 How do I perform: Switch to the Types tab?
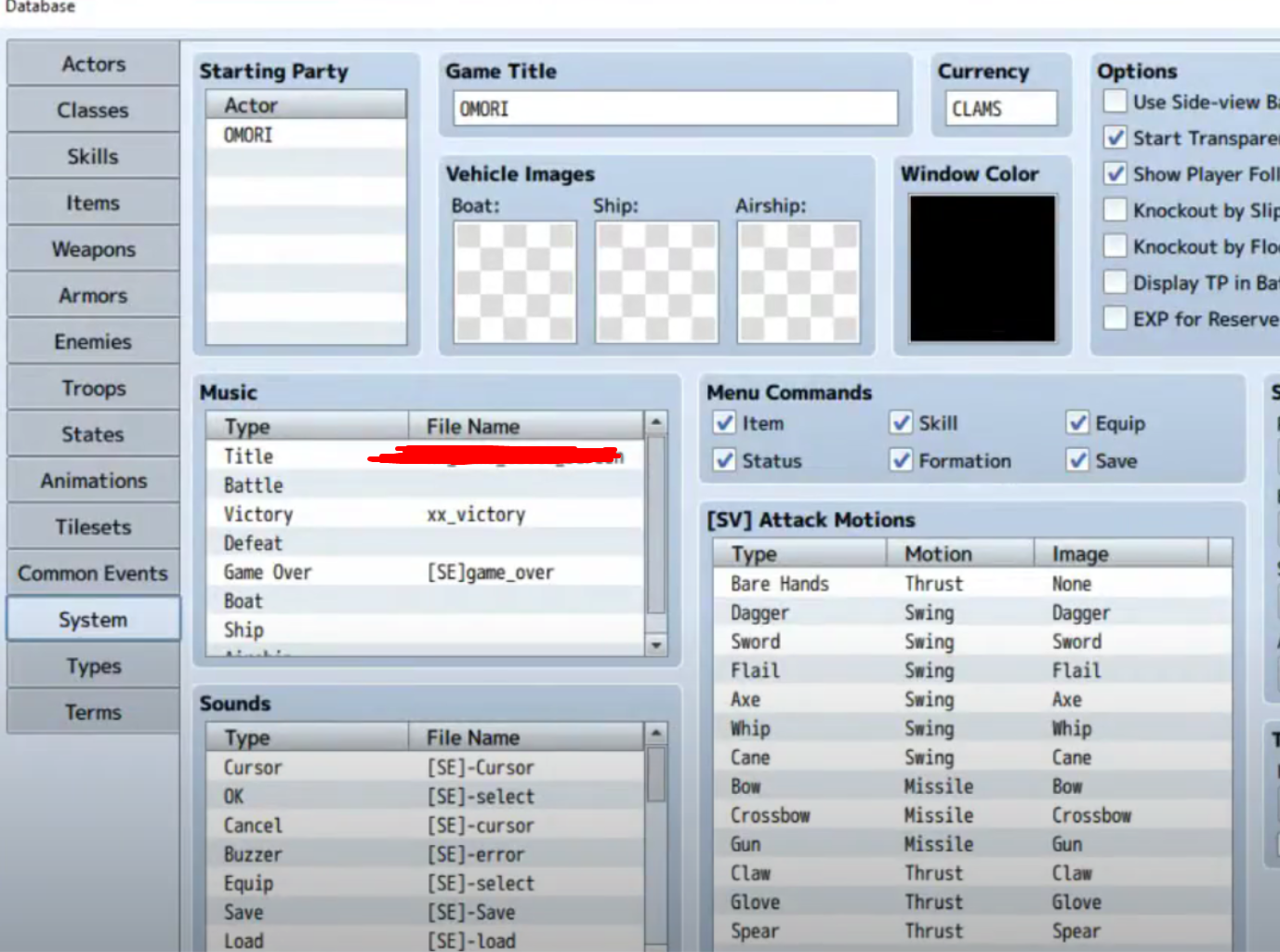93,666
